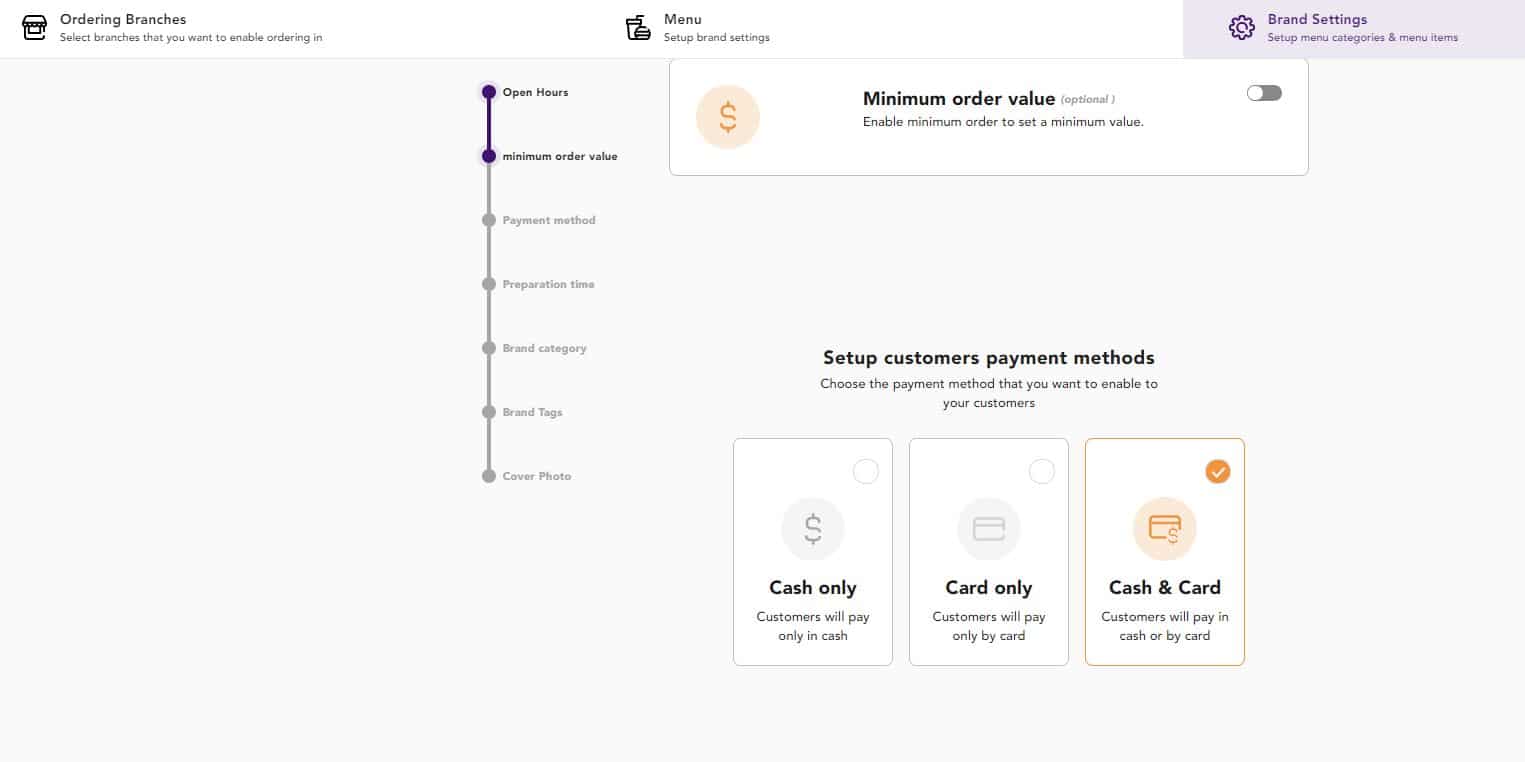
Task: Click the credit card icon in Card only
Action: 989,528
